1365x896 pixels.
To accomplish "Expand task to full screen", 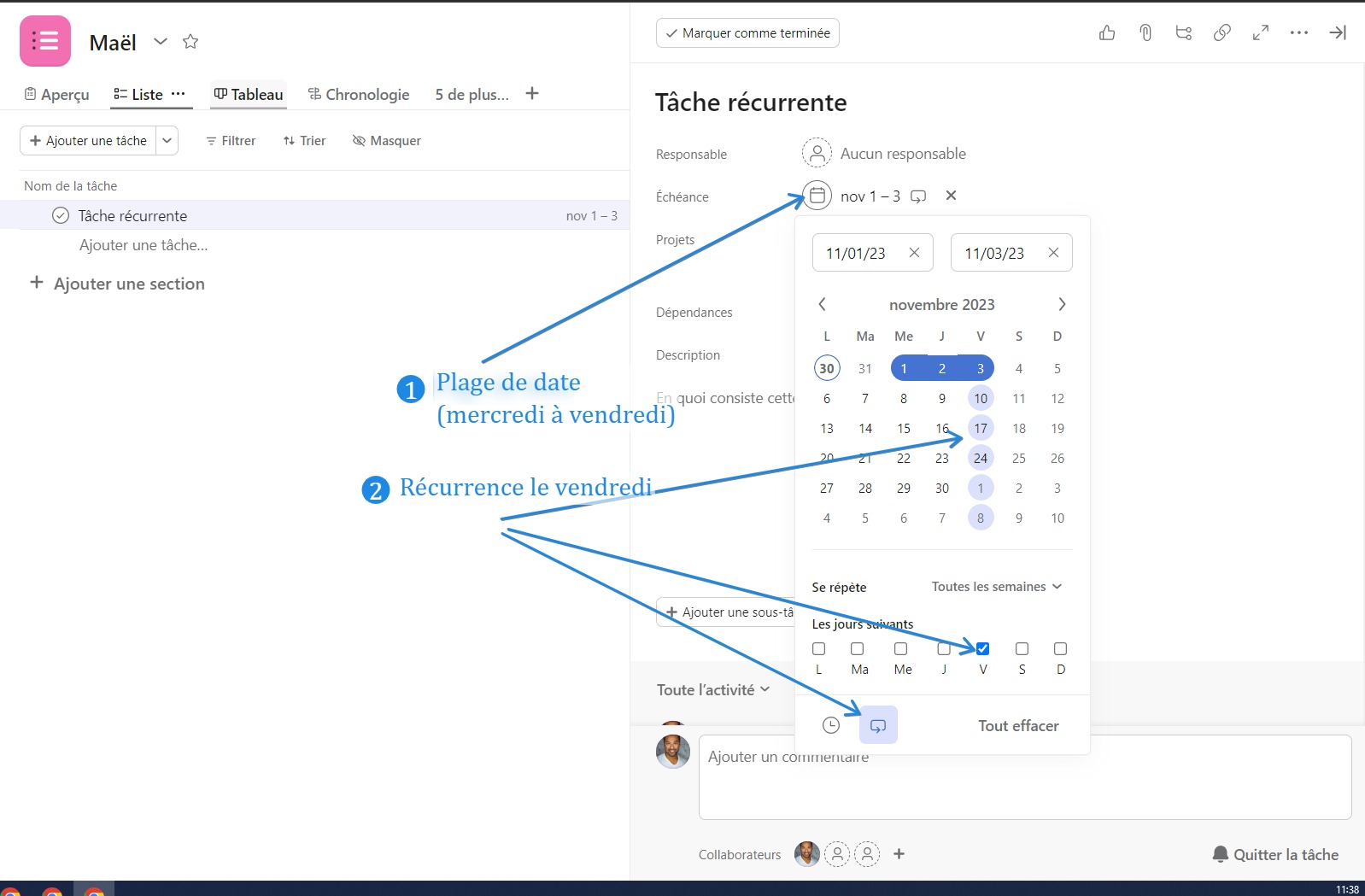I will [1261, 32].
